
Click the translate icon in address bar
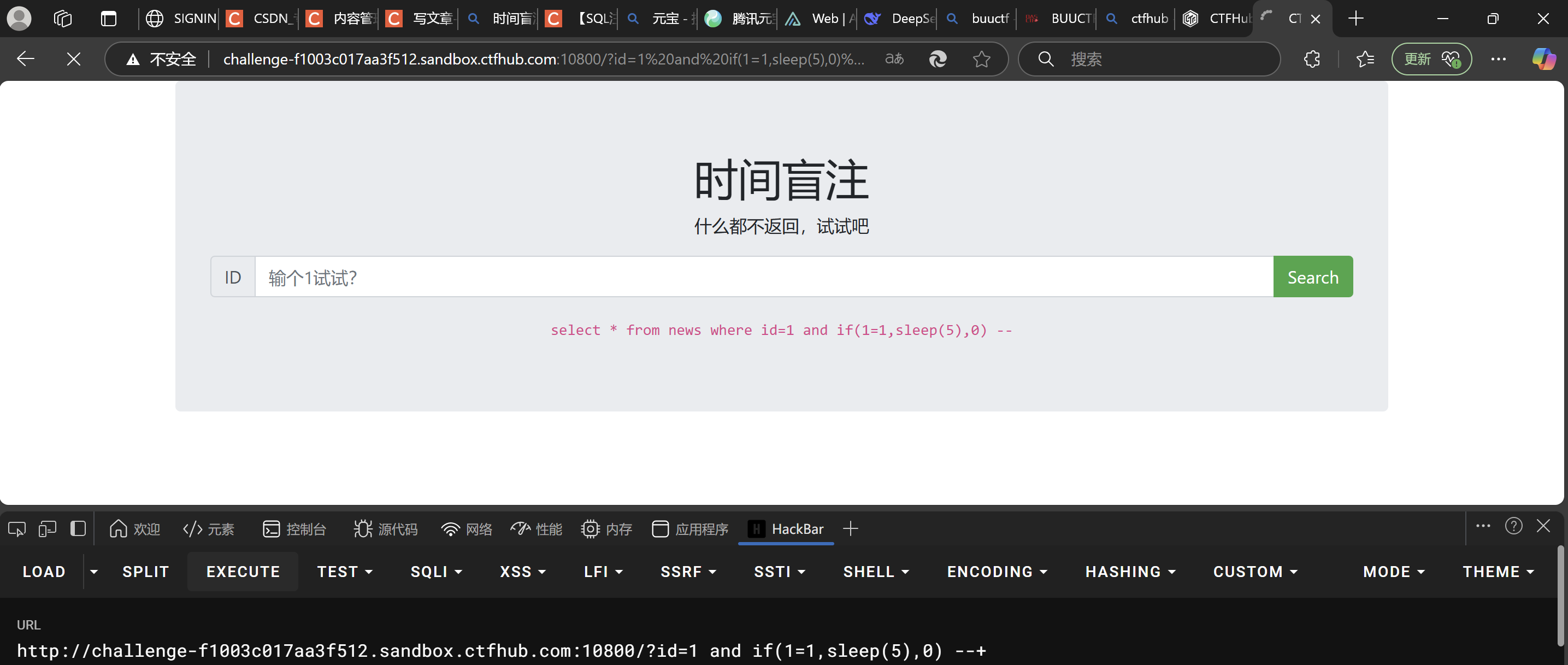pos(894,59)
